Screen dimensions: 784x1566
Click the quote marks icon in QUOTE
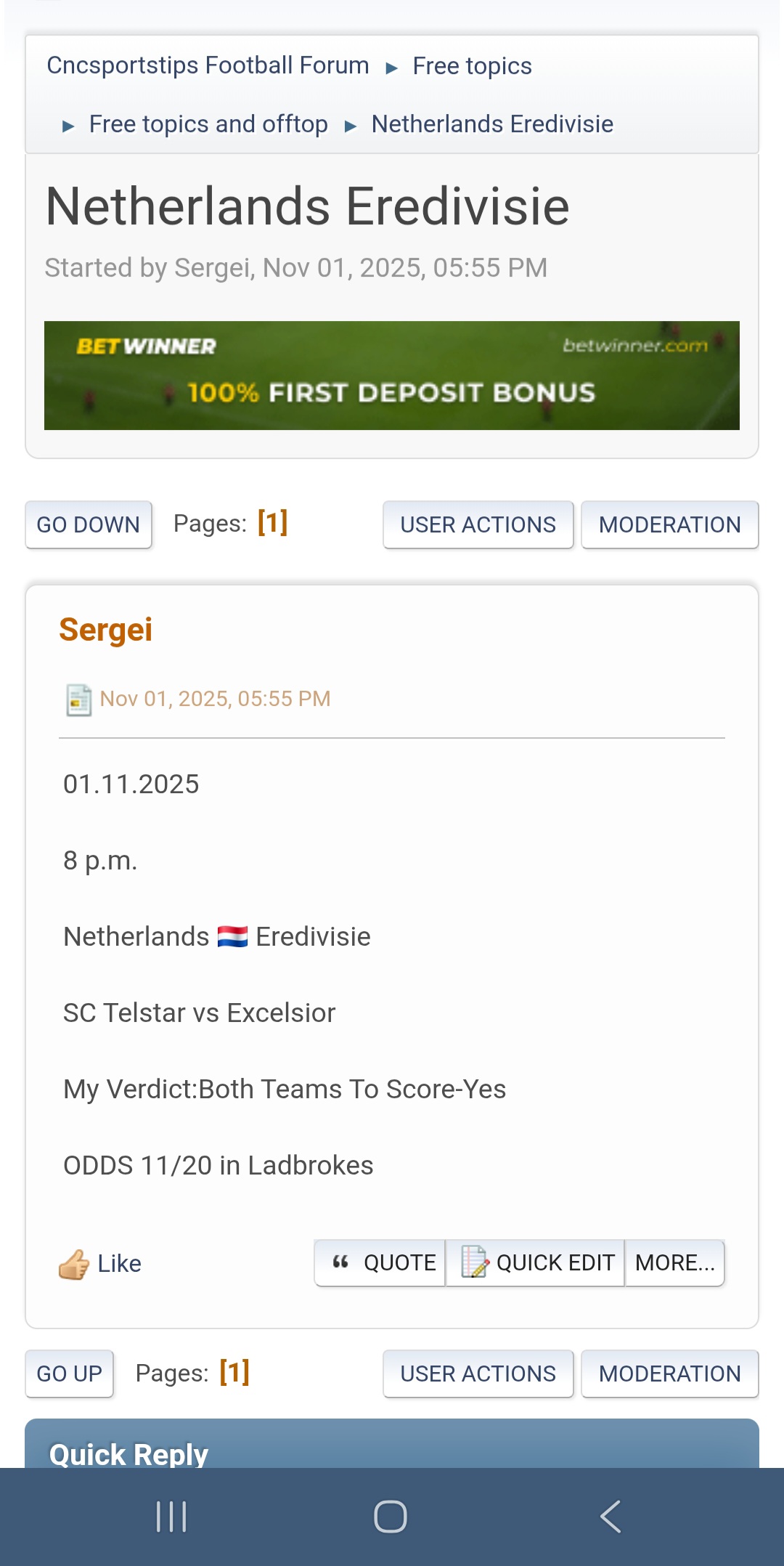click(x=340, y=1262)
